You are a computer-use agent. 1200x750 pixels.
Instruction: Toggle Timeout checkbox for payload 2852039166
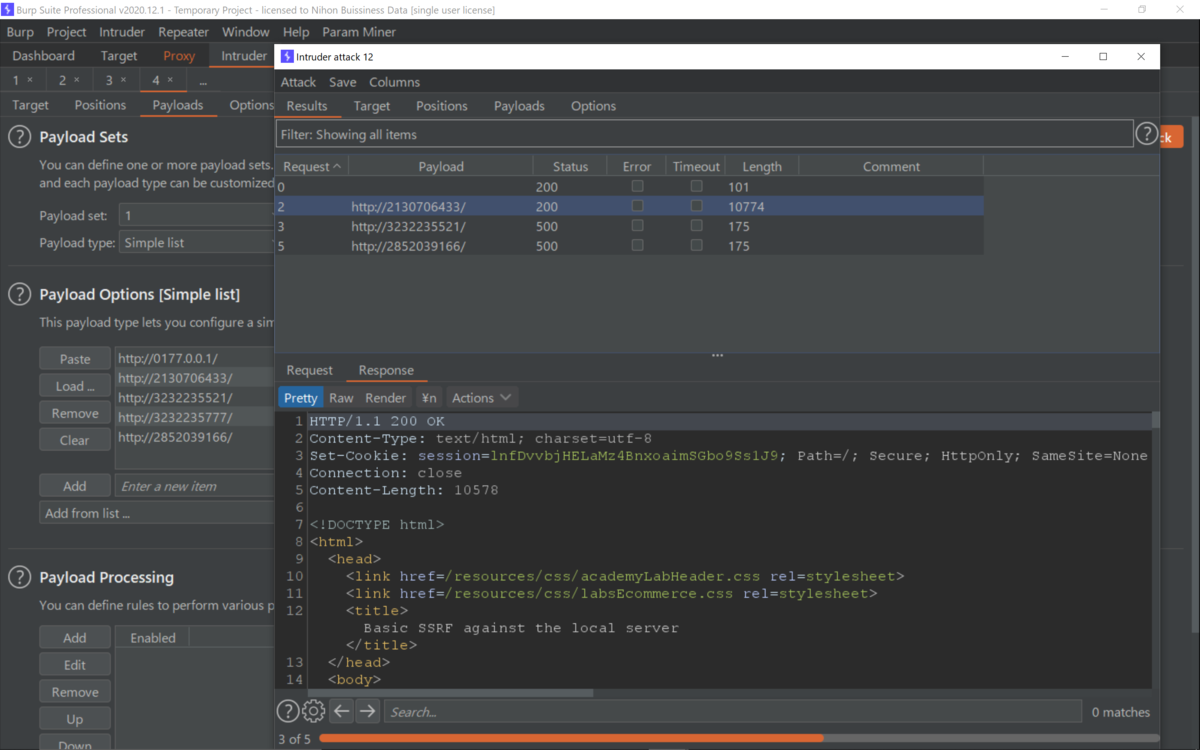(x=696, y=245)
